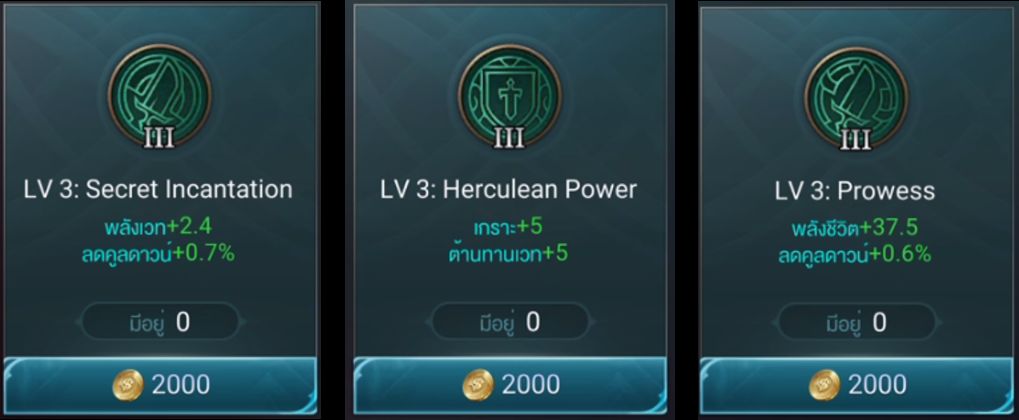Screen dimensions: 1019x420
Task: Click the +2.4 stat on Secret Incantation
Action: tap(190, 227)
